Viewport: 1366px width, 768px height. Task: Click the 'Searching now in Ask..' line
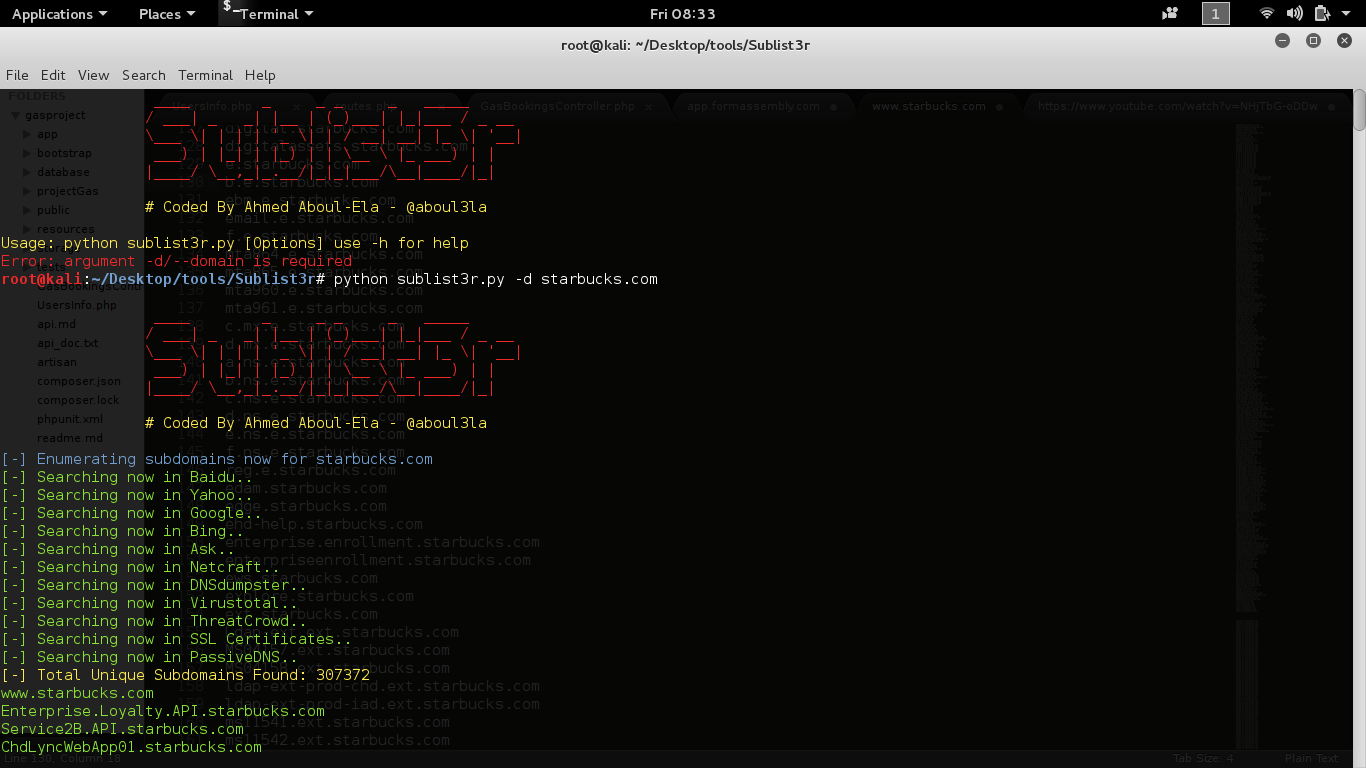pyautogui.click(x=118, y=549)
